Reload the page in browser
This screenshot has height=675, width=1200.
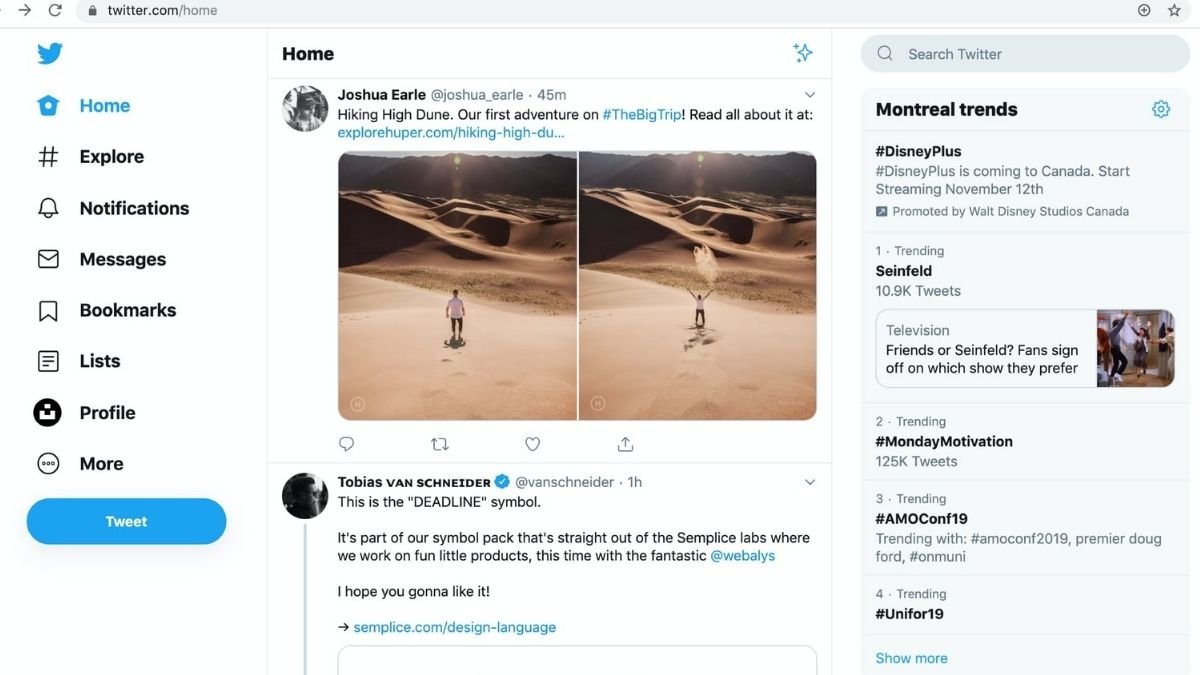click(x=55, y=10)
